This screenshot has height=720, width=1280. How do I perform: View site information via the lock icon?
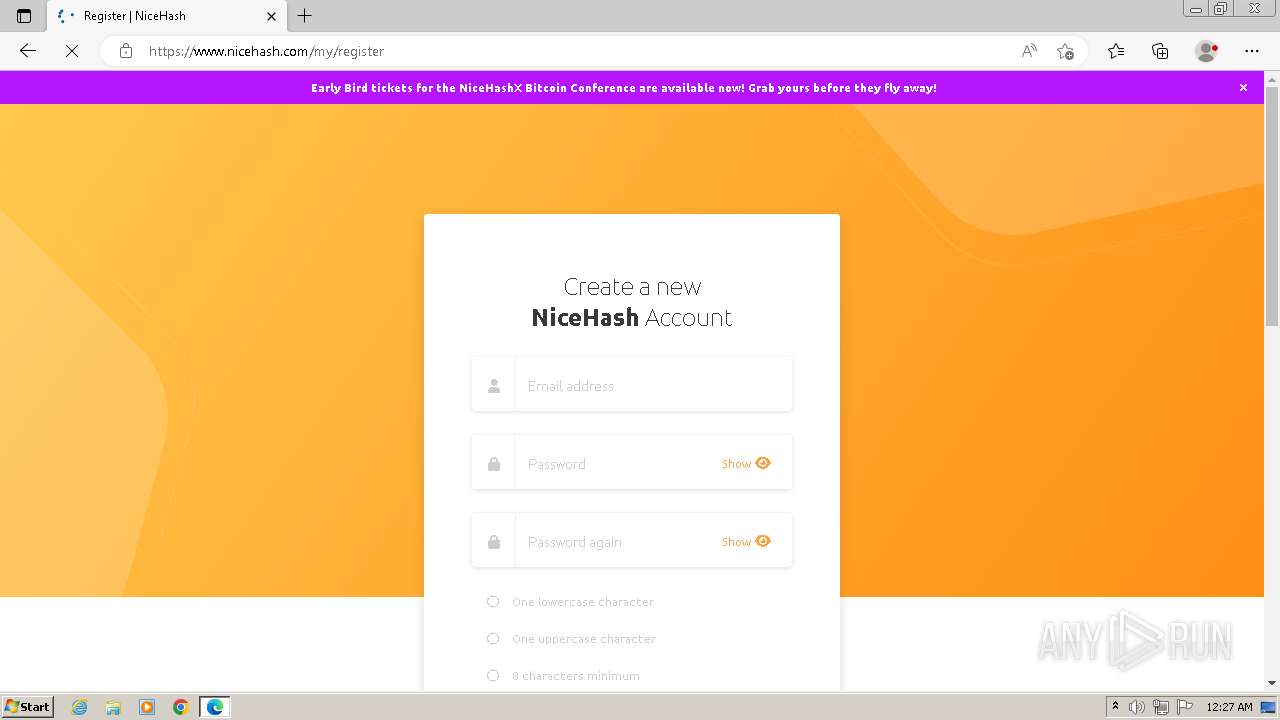[126, 51]
